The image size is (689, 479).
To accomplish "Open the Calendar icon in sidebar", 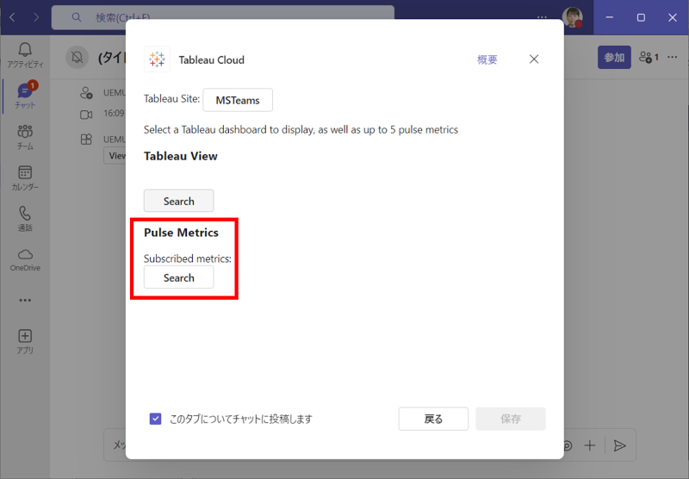I will pos(25,178).
